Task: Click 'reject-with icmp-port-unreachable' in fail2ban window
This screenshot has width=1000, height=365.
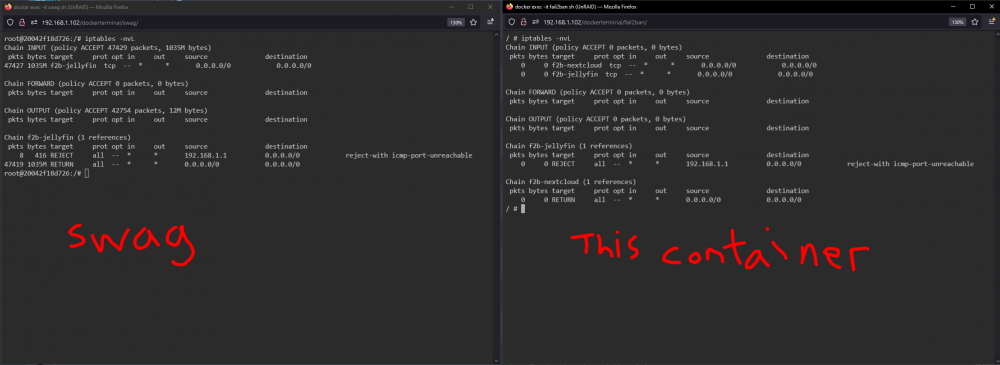Action: (x=910, y=164)
